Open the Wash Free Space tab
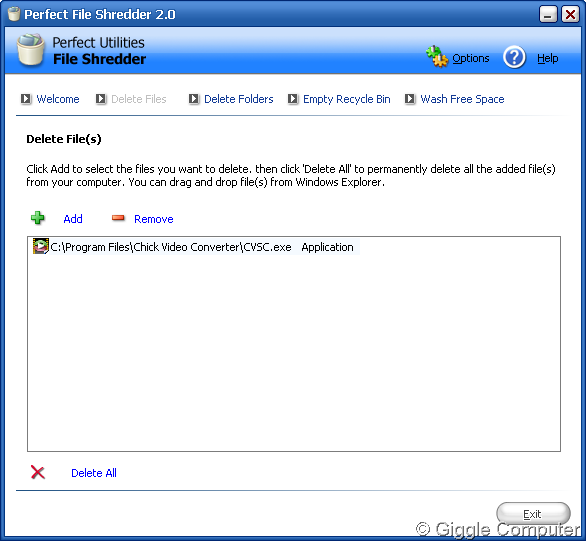The height and width of the screenshot is (541, 586). [462, 99]
